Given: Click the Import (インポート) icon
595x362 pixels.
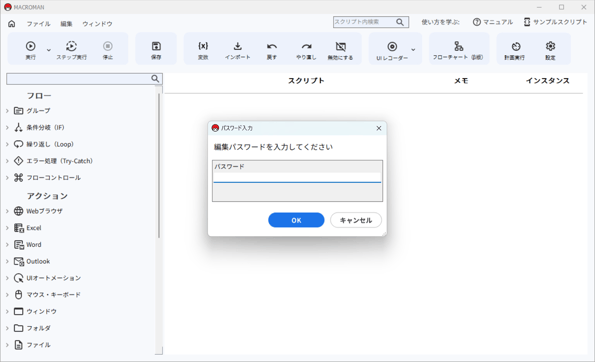Looking at the screenshot, I should coord(238,46).
